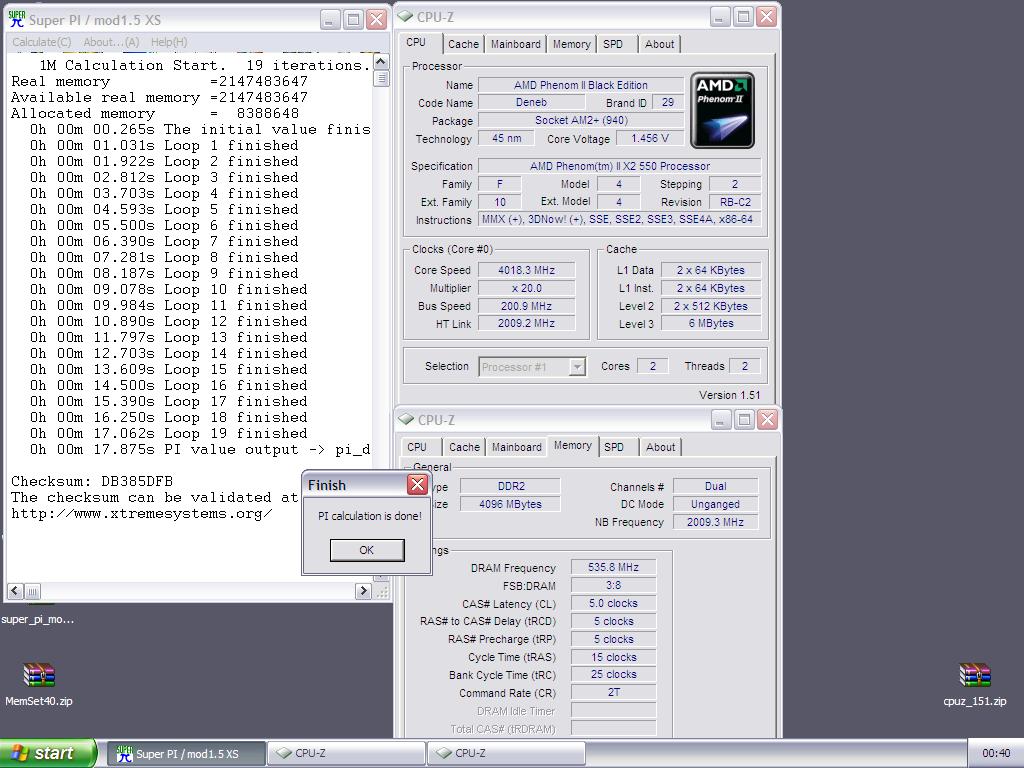This screenshot has width=1024, height=768.
Task: Switch to Mainboard tab in upper CPU-Z
Action: pos(516,44)
